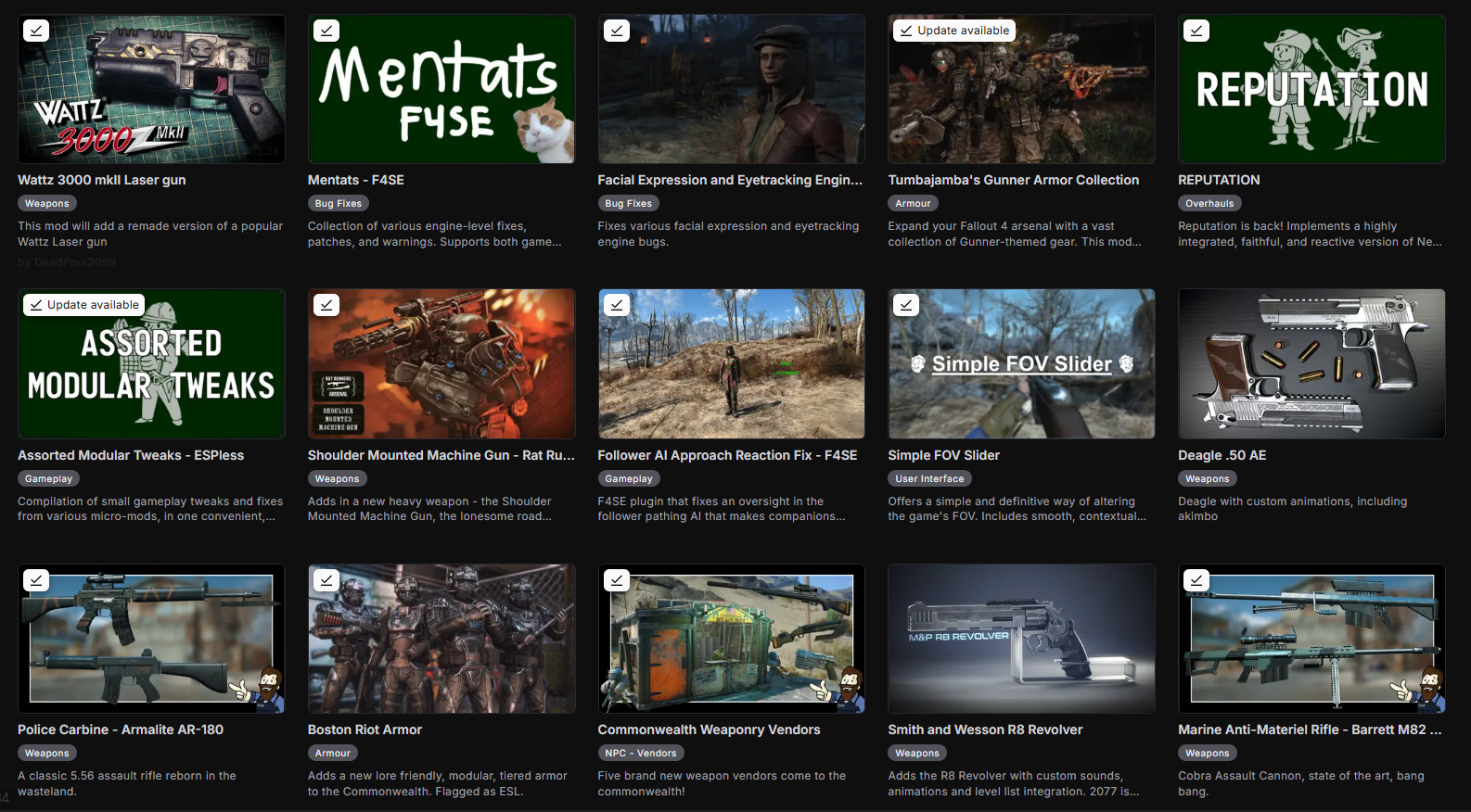1471x812 pixels.
Task: Open the Deagle .50 AE title link
Action: (x=1222, y=455)
